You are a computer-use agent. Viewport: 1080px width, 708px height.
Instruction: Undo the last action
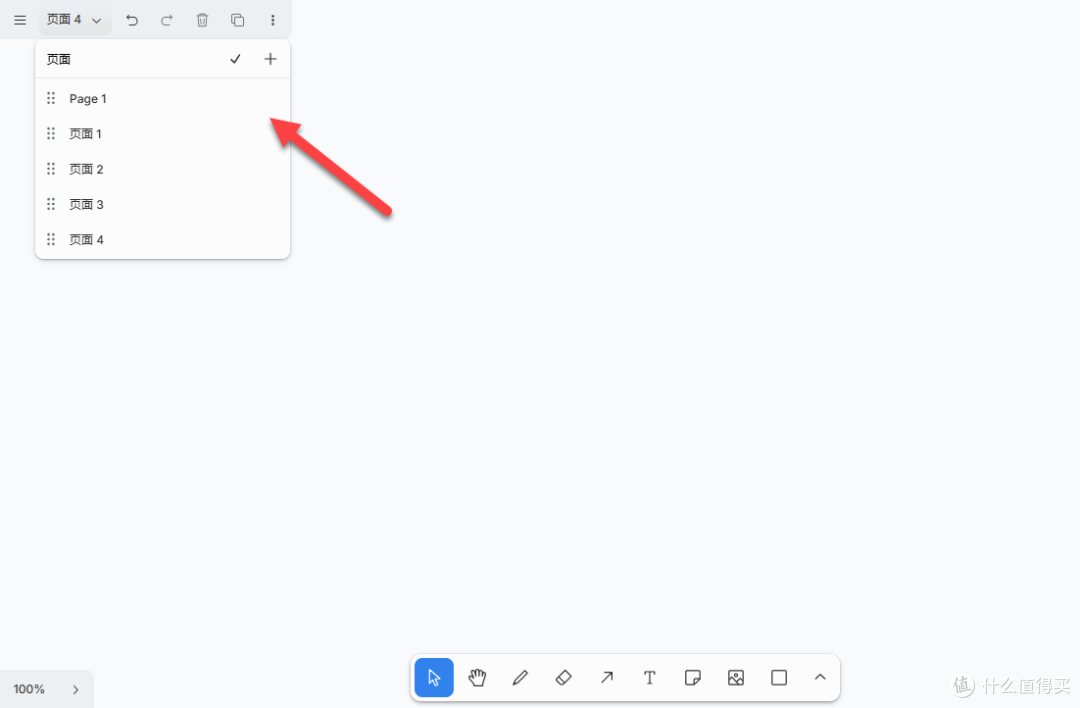click(x=132, y=20)
